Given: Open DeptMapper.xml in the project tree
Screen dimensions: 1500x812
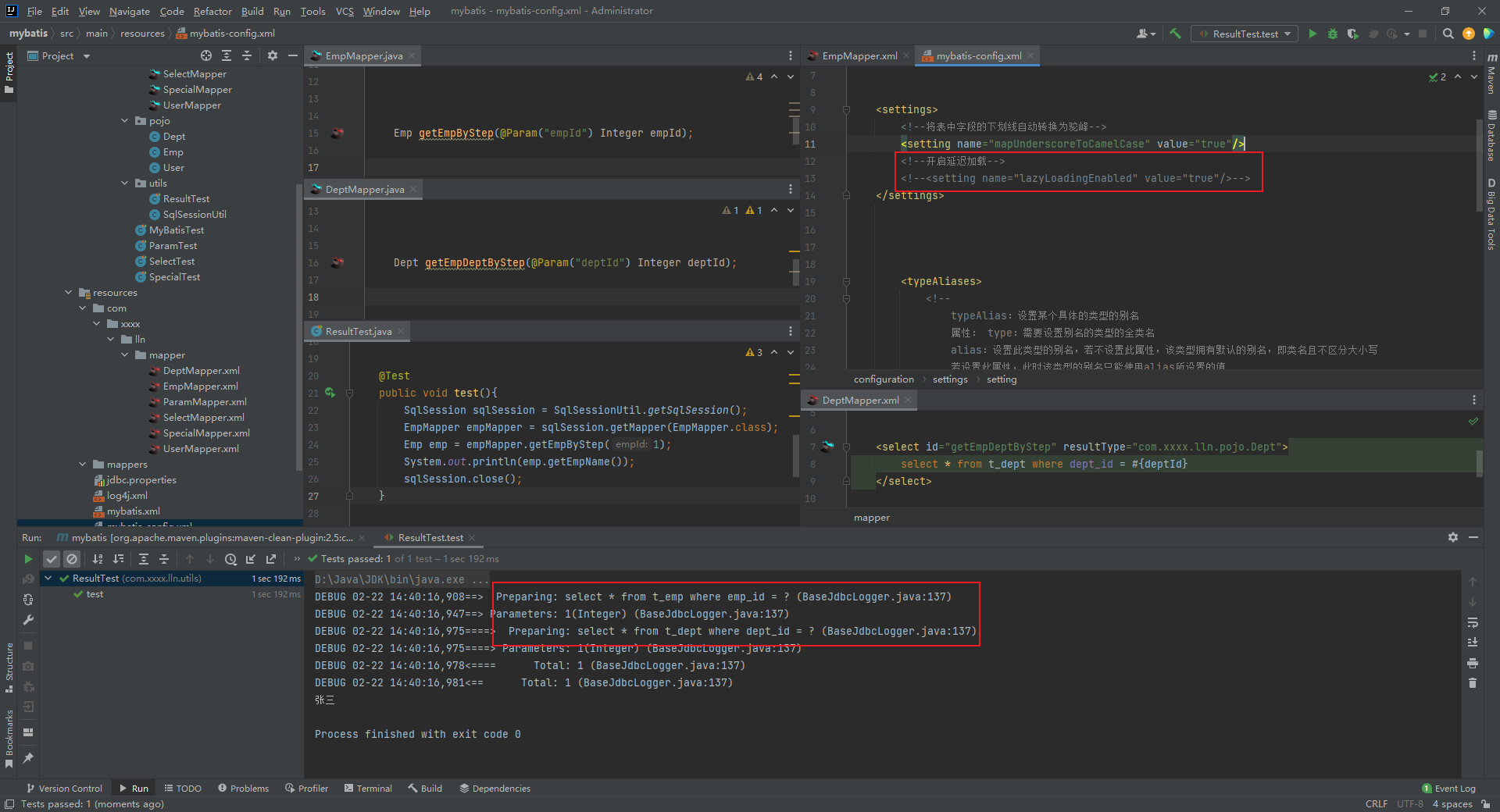Looking at the screenshot, I should point(201,371).
